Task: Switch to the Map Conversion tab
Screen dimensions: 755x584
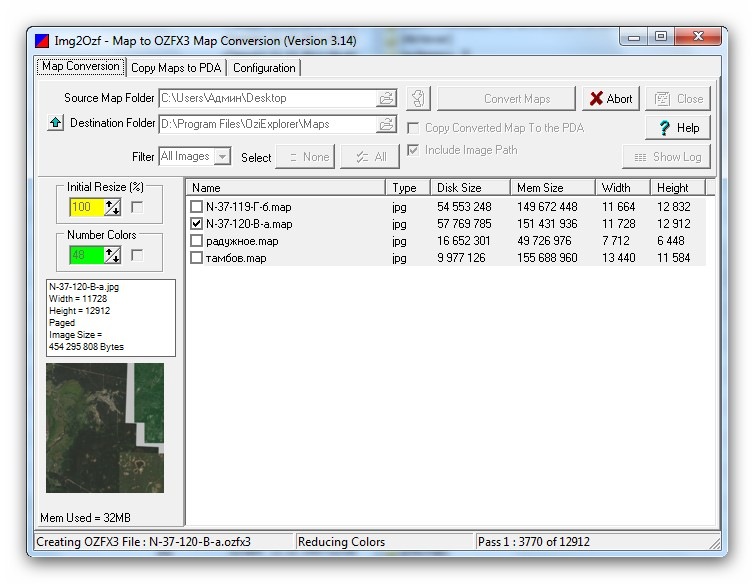Action: coord(80,66)
